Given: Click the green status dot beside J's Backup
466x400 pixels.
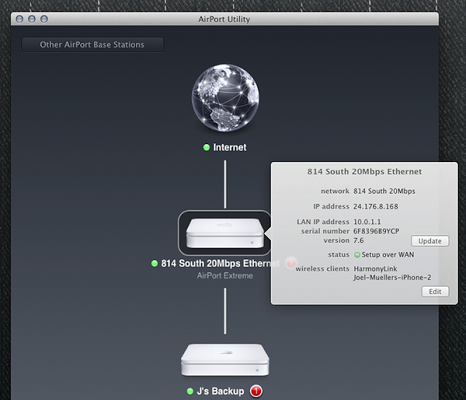Looking at the screenshot, I should [190, 391].
